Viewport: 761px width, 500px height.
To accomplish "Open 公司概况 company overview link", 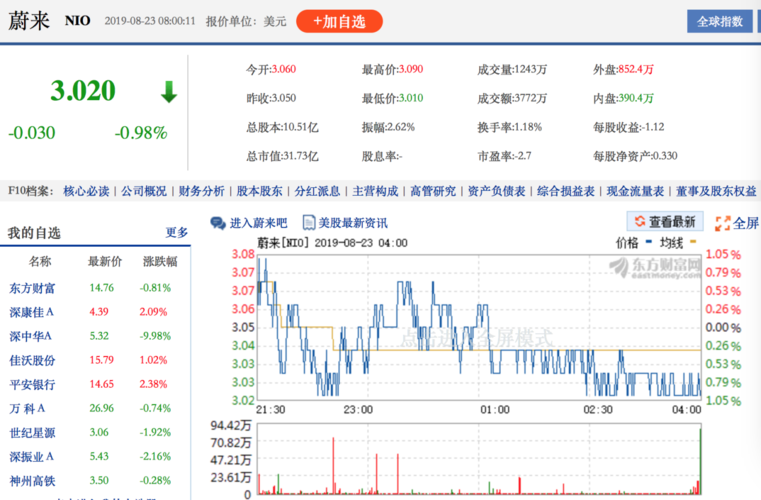I will [x=144, y=191].
